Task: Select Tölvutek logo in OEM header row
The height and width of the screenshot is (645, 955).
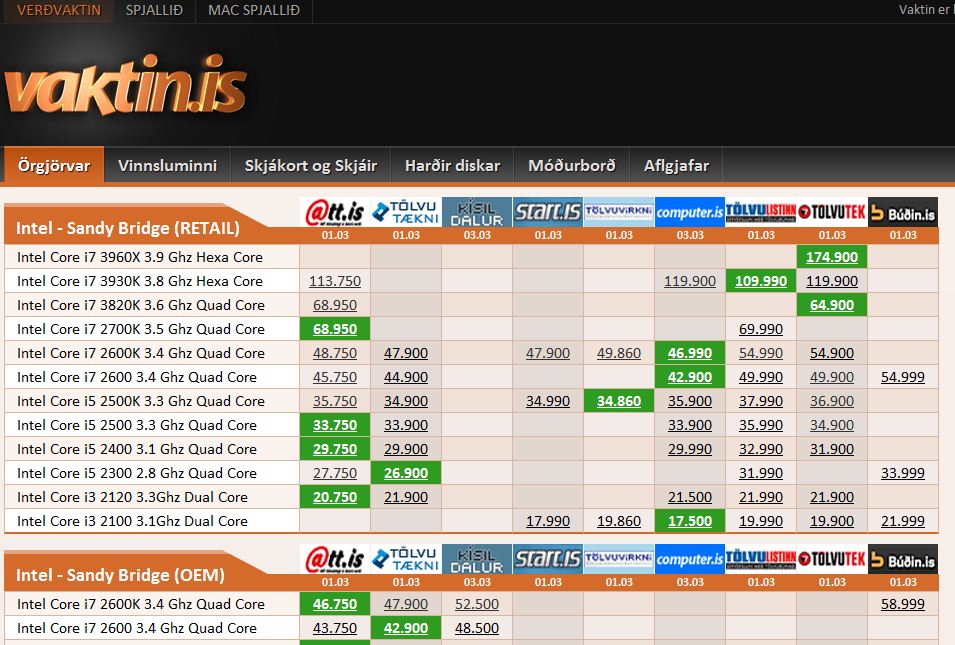Action: click(832, 559)
